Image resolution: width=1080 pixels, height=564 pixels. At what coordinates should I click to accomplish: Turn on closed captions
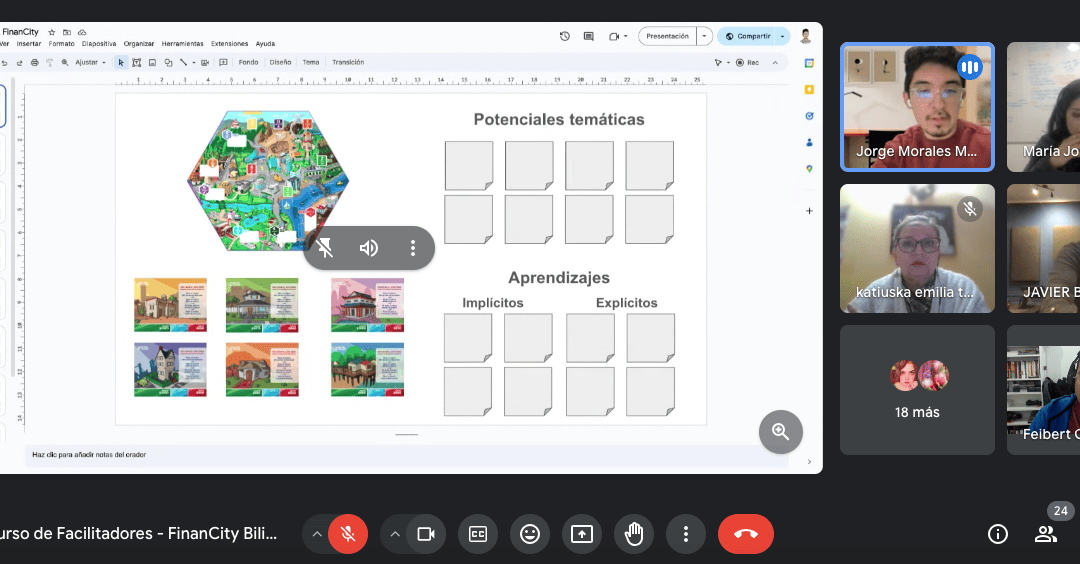coord(478,534)
